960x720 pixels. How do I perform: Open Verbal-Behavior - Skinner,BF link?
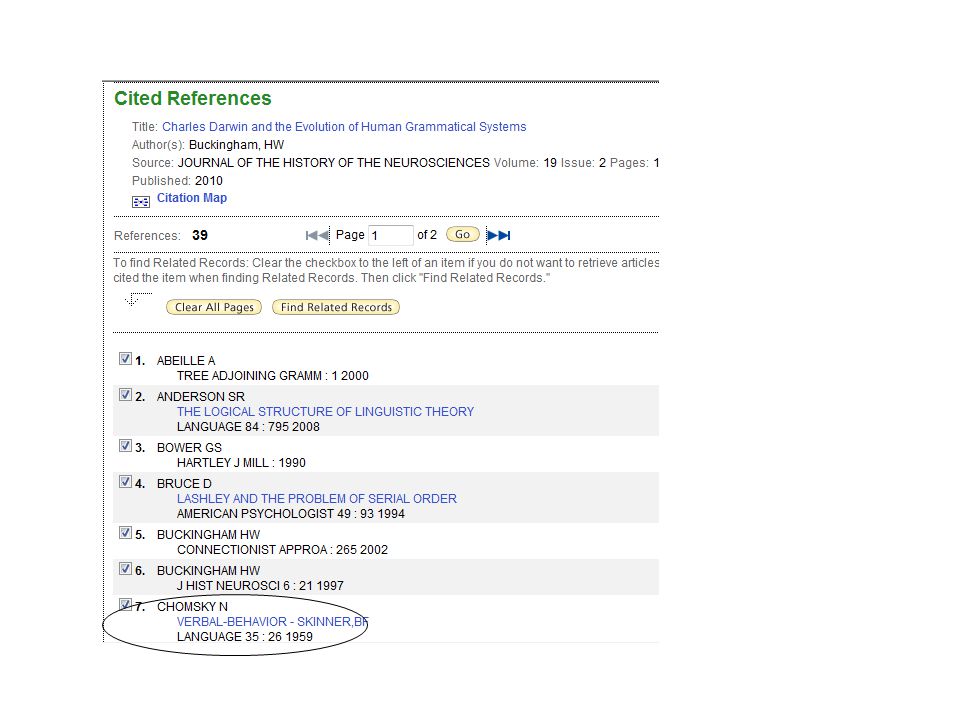[272, 621]
